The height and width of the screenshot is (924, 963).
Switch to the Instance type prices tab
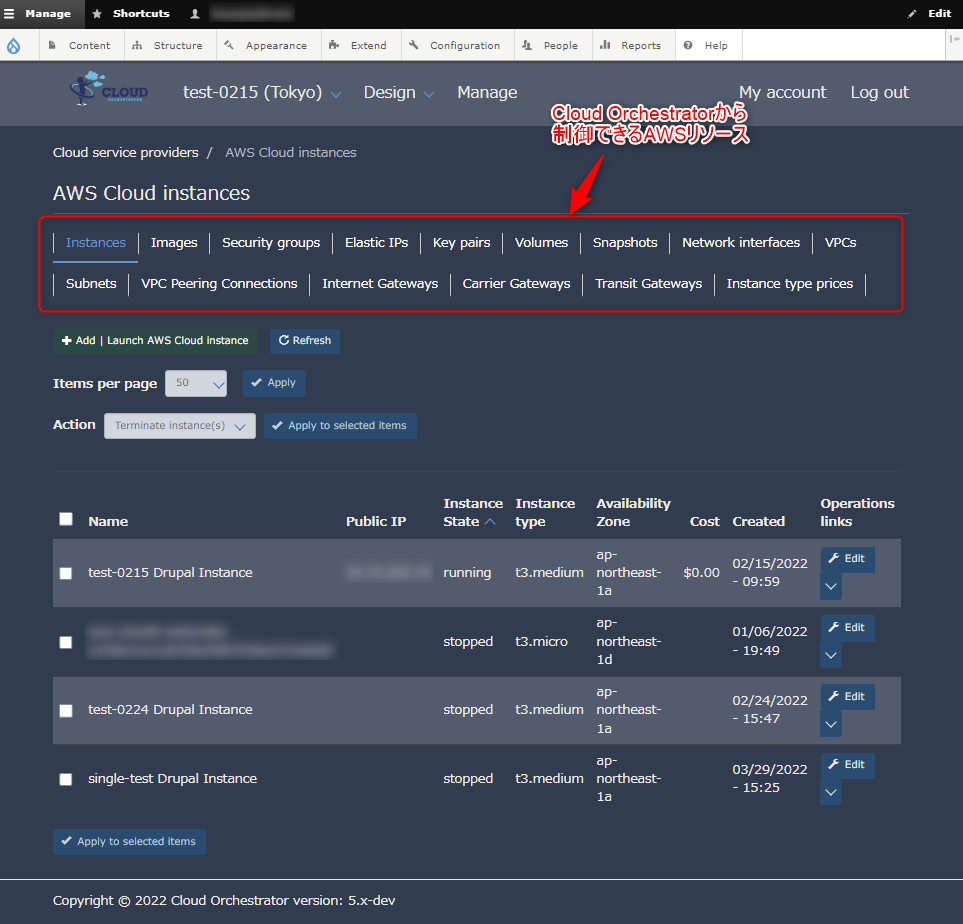(790, 284)
